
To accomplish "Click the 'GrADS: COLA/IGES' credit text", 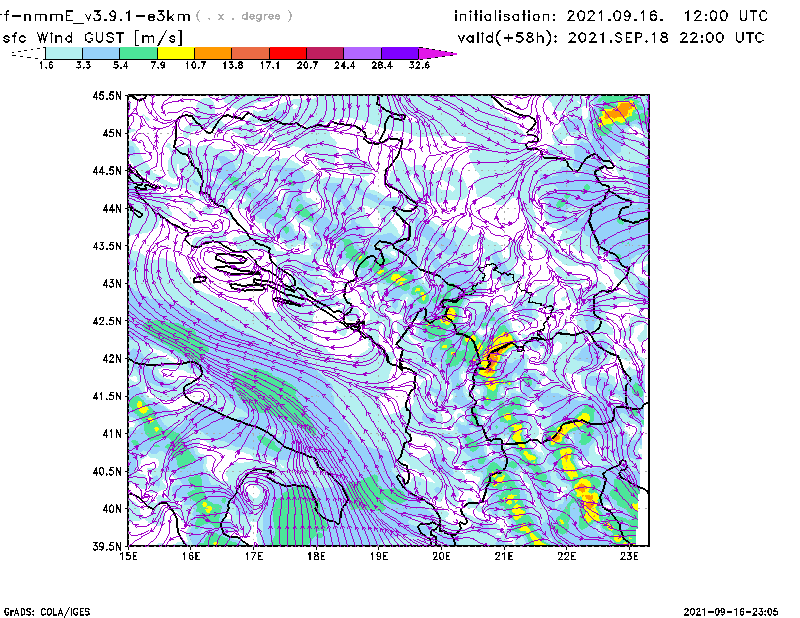I will pos(47,612).
